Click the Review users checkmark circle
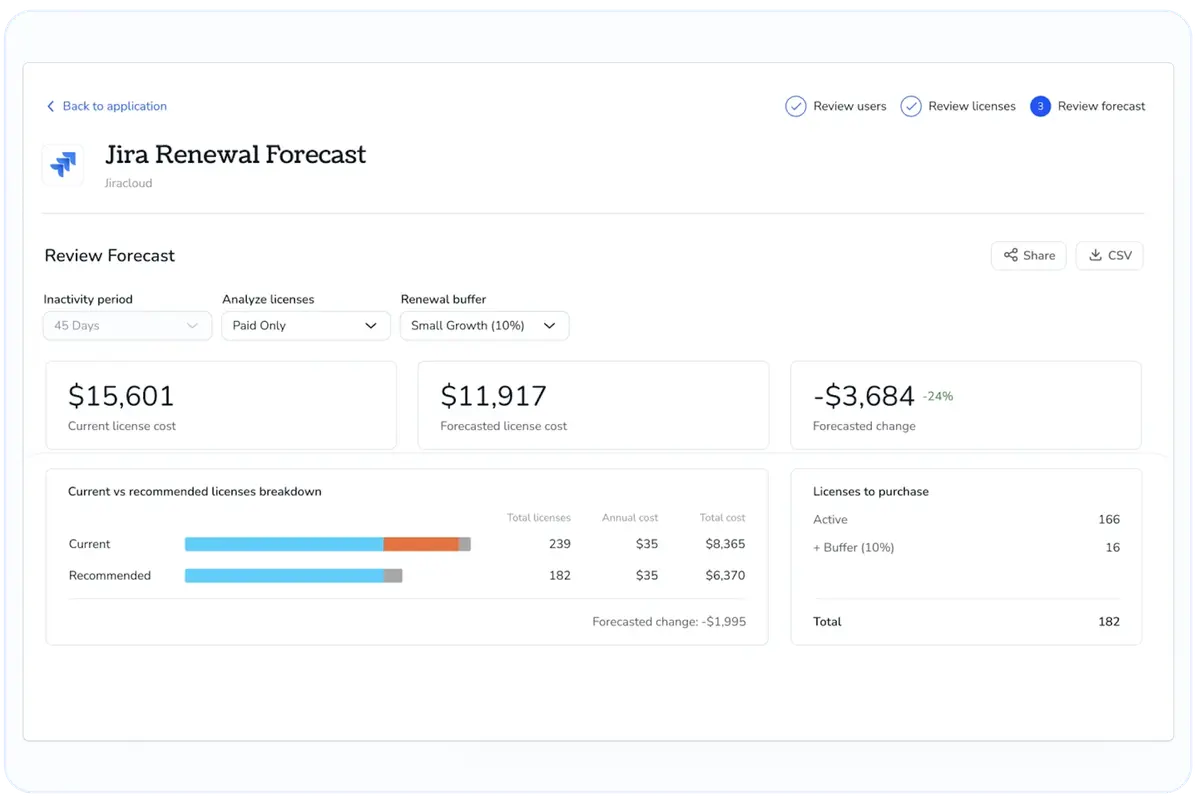 [796, 106]
